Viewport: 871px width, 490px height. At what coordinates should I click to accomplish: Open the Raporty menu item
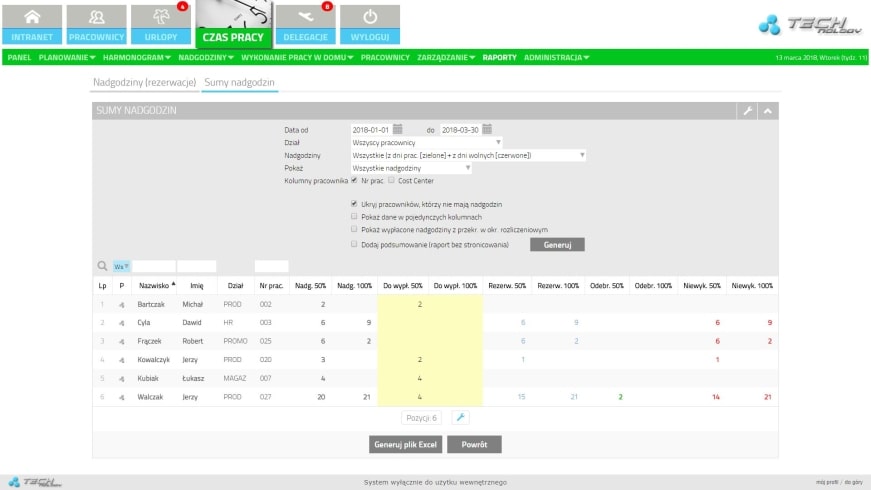click(x=499, y=57)
